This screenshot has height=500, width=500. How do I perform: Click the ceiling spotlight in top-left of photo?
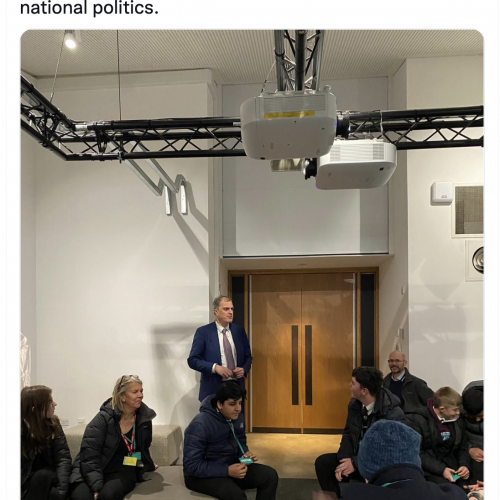pyautogui.click(x=70, y=39)
